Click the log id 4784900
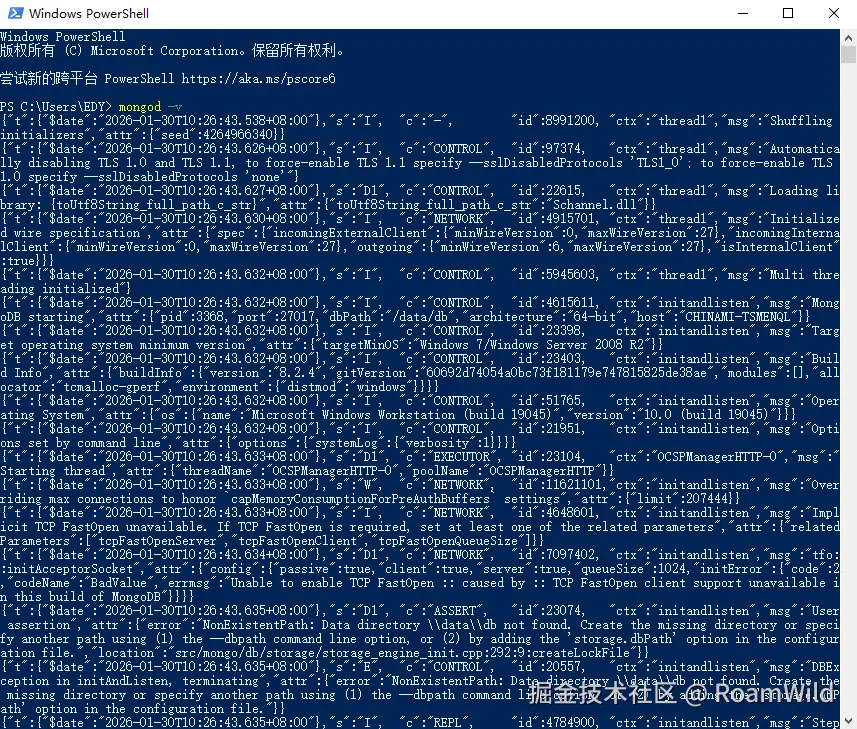 569,722
